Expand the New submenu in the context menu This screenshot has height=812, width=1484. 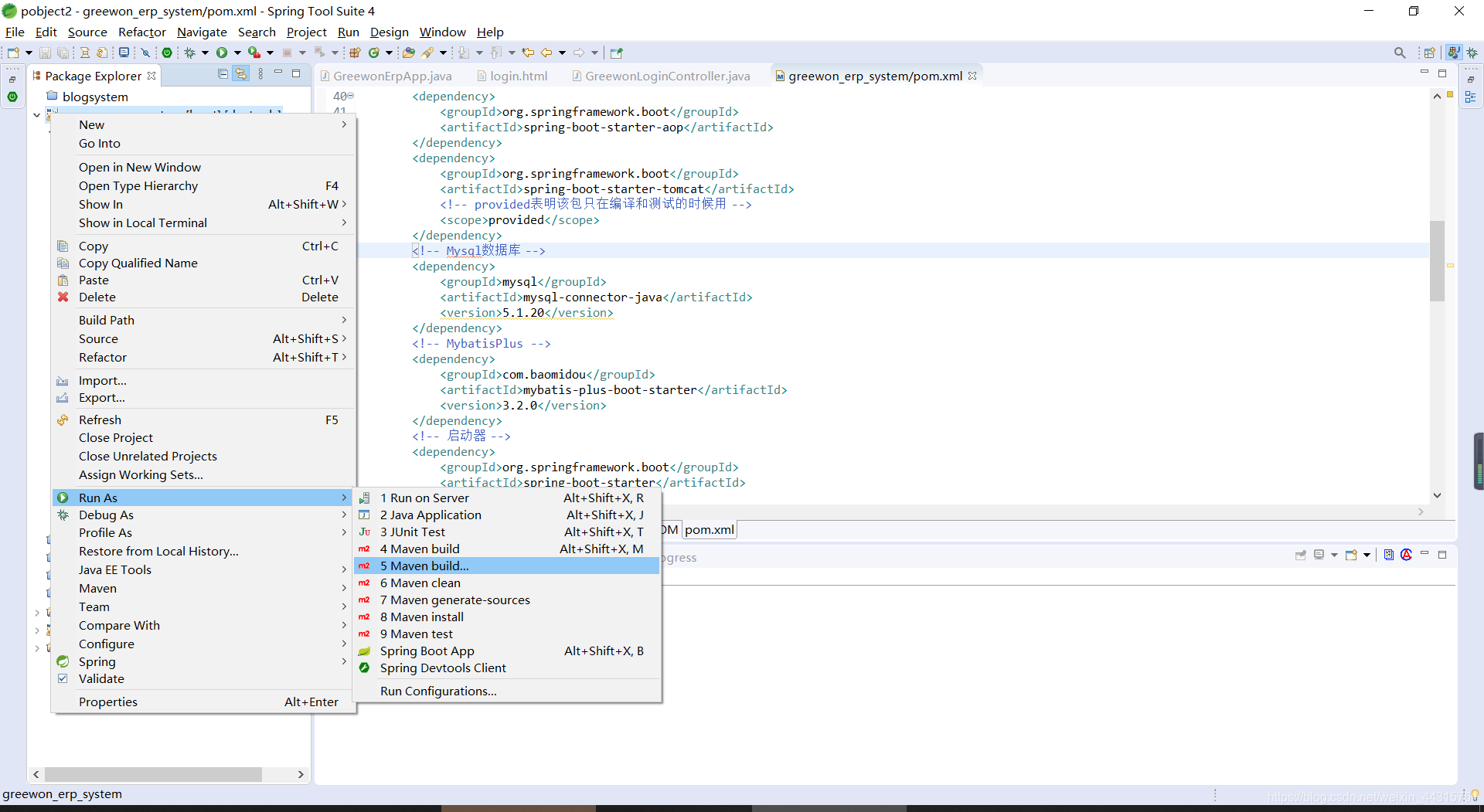pos(91,124)
